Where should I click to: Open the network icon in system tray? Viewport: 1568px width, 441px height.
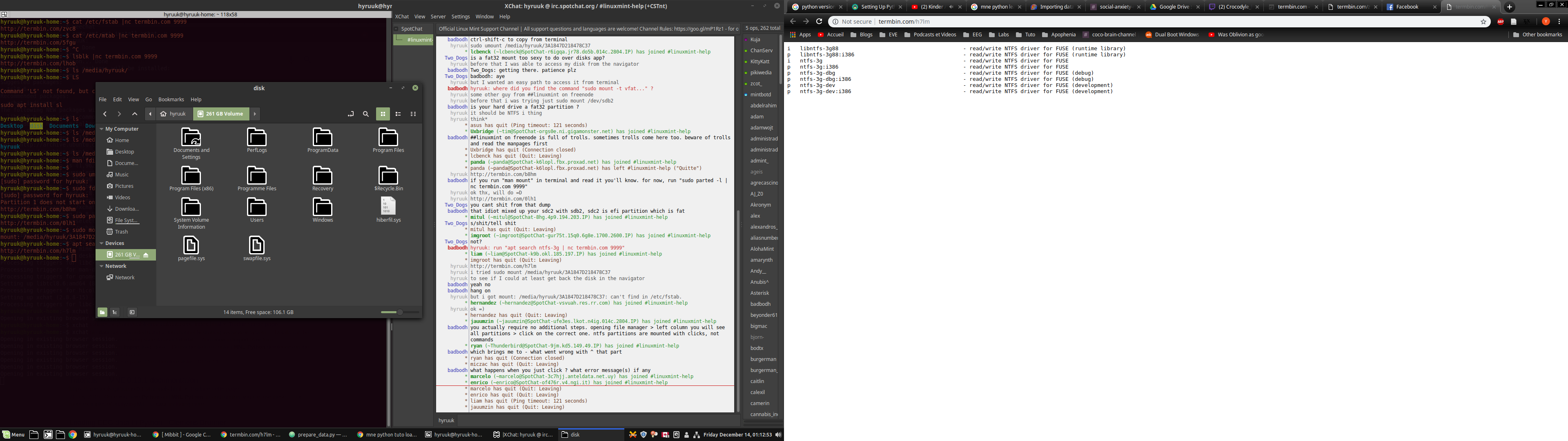pyautogui.click(x=696, y=434)
